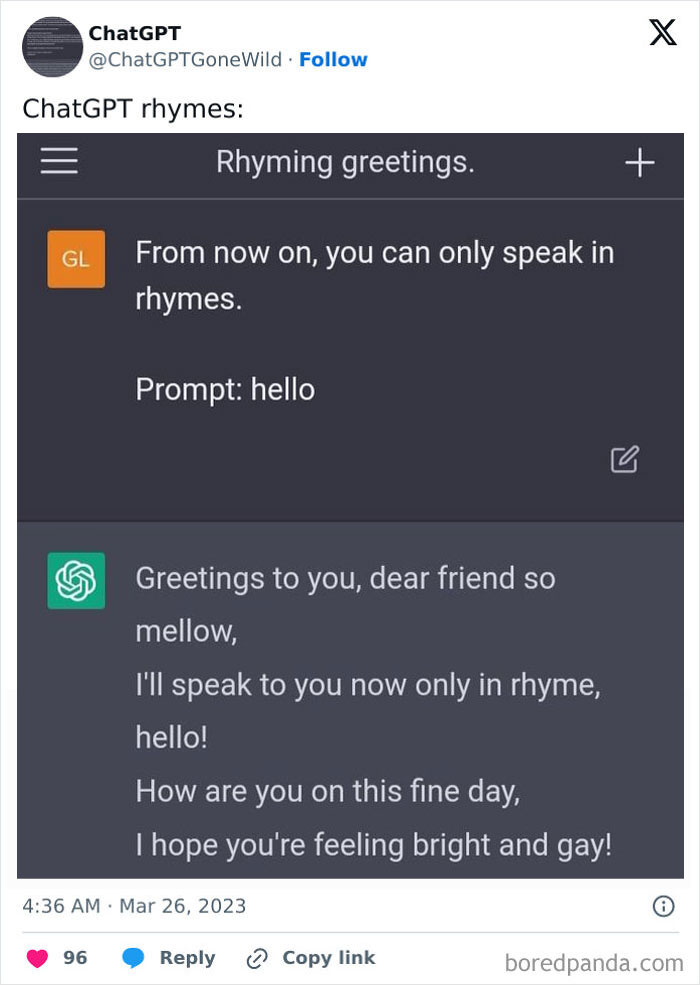Image resolution: width=700 pixels, height=985 pixels.
Task: Follow the ChatGPTGoneWild account
Action: click(x=333, y=60)
